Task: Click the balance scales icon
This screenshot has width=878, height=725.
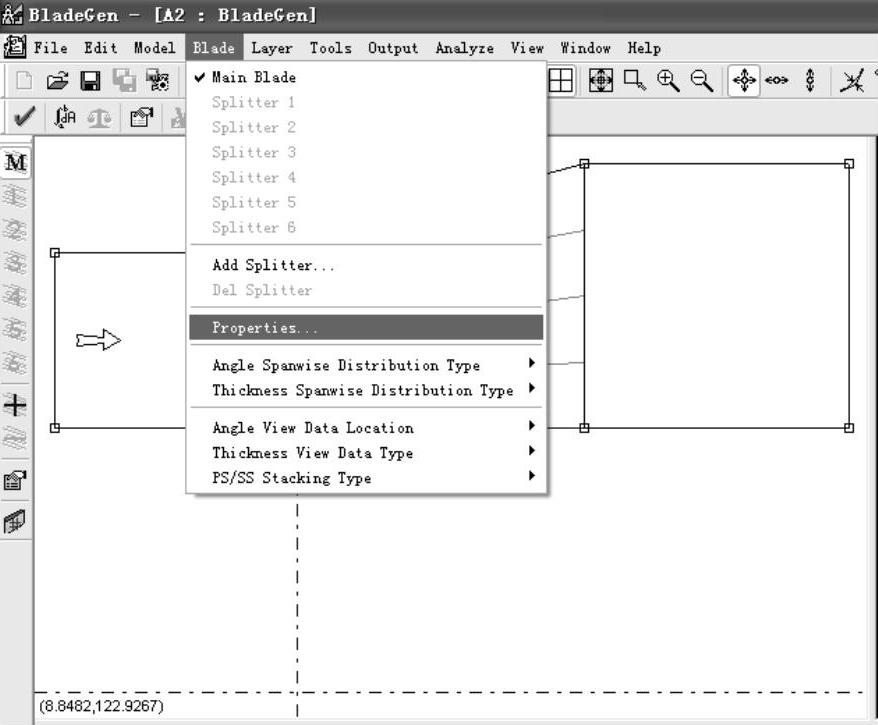Action: (100, 117)
